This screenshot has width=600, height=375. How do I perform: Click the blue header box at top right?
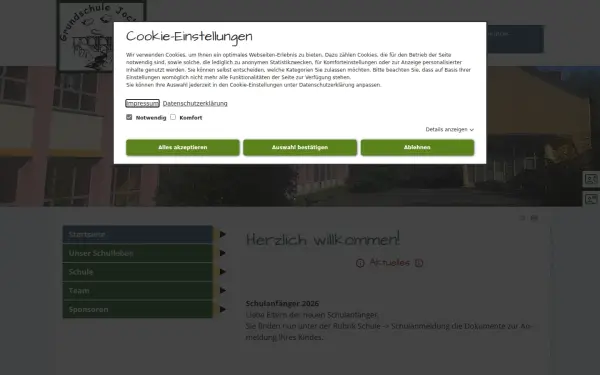pos(515,39)
